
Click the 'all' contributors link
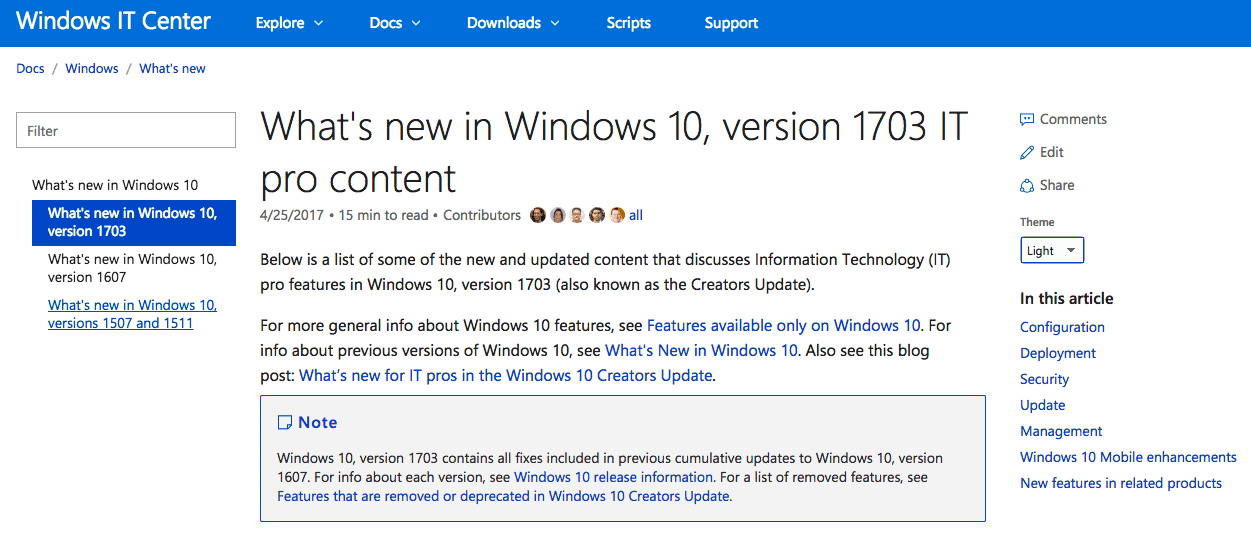click(x=636, y=215)
